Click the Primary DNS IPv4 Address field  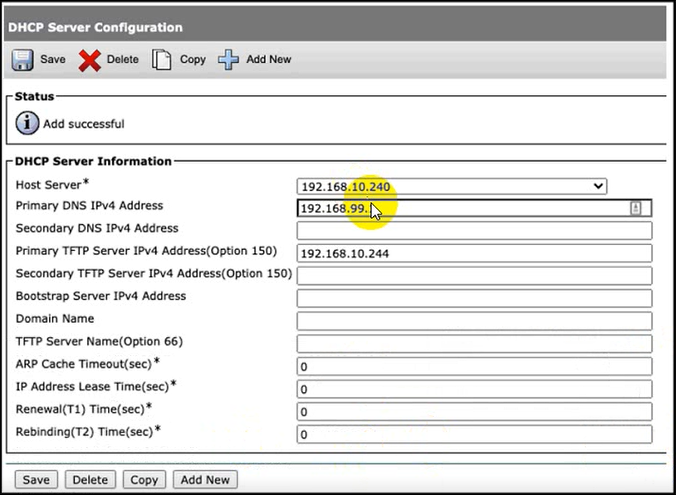click(460, 208)
